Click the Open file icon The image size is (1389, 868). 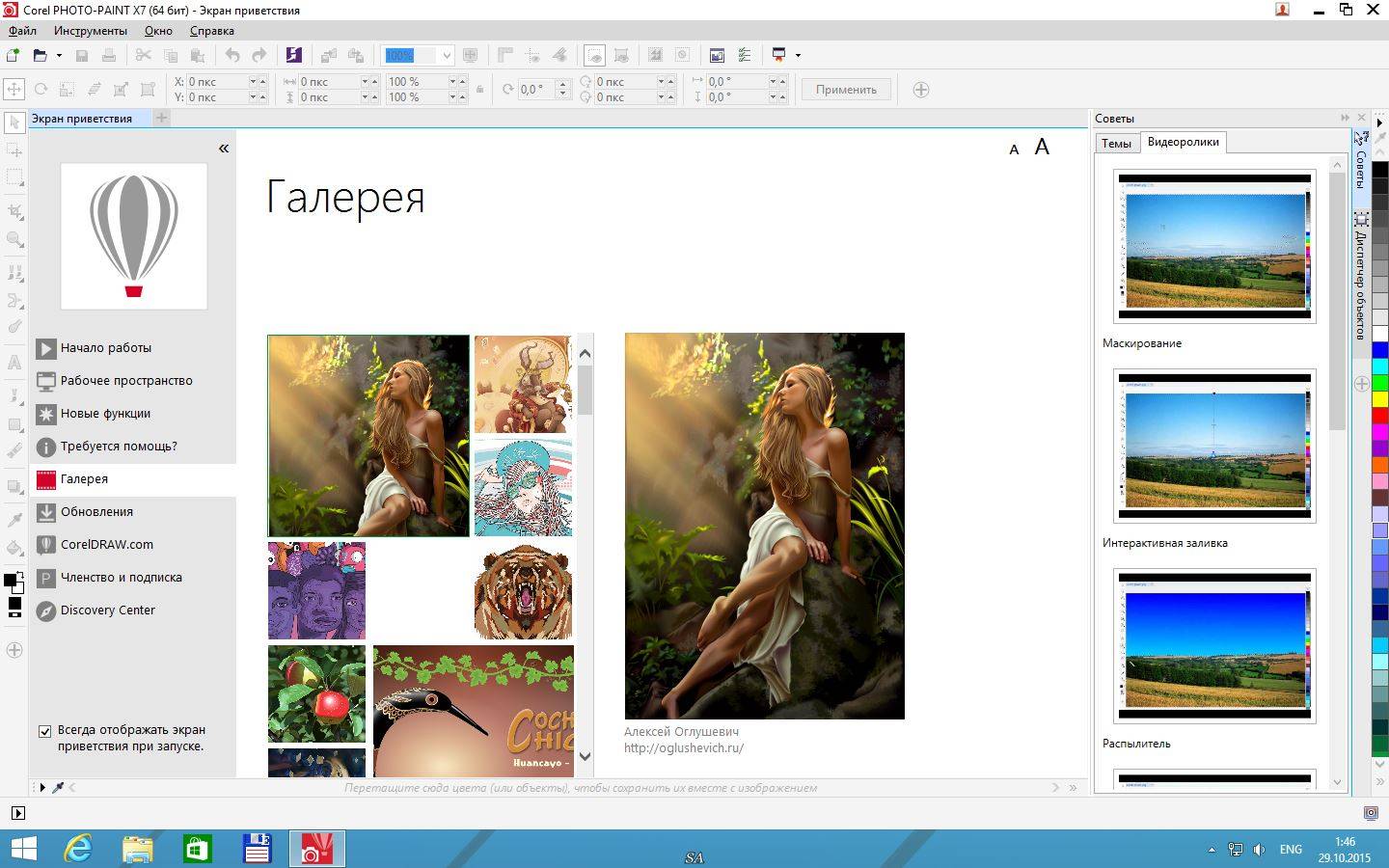[41, 54]
